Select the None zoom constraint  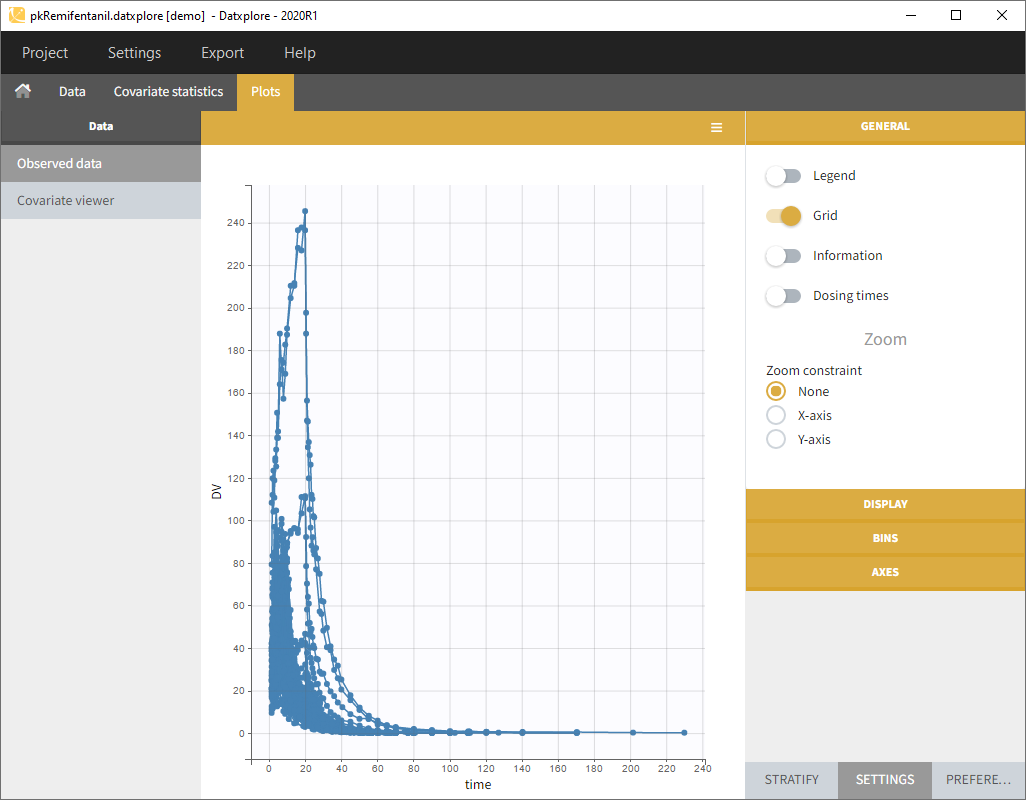point(776,391)
